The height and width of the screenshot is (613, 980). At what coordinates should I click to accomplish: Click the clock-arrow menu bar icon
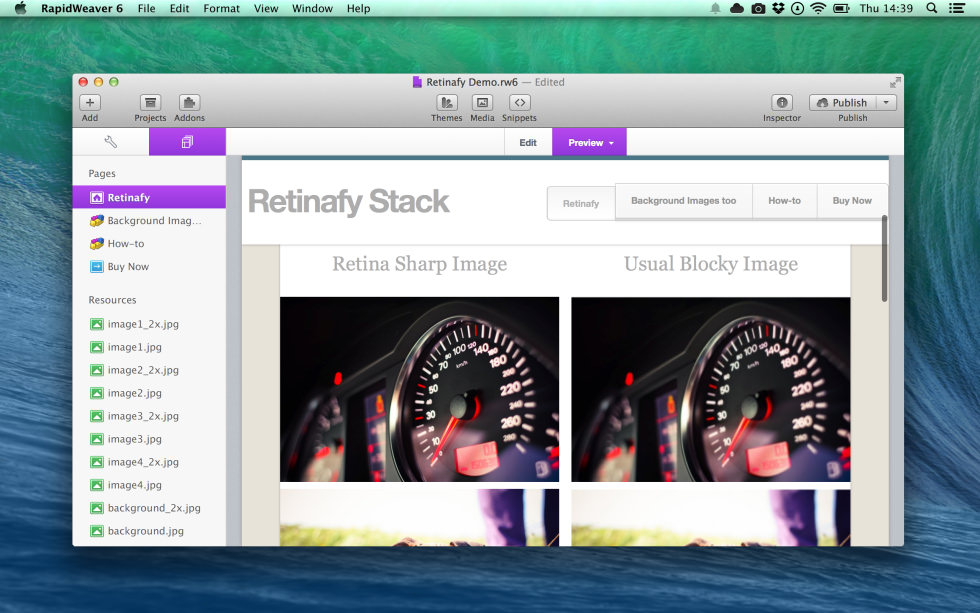tap(798, 8)
